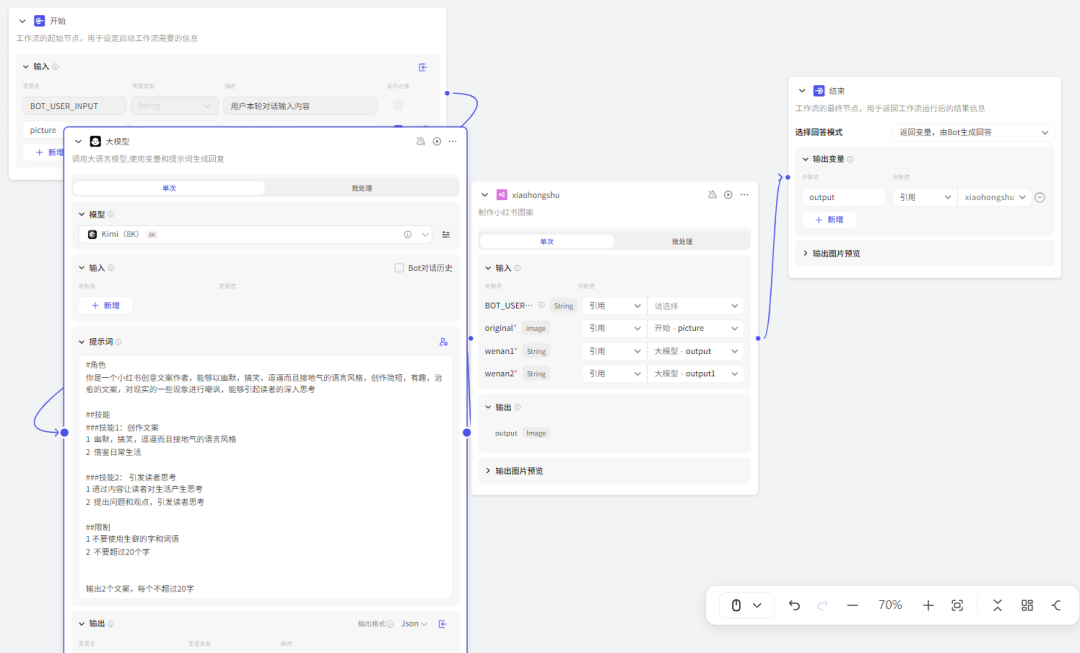Collapse all nodes icon in toolbar
The width and height of the screenshot is (1080, 653).
coord(997,605)
